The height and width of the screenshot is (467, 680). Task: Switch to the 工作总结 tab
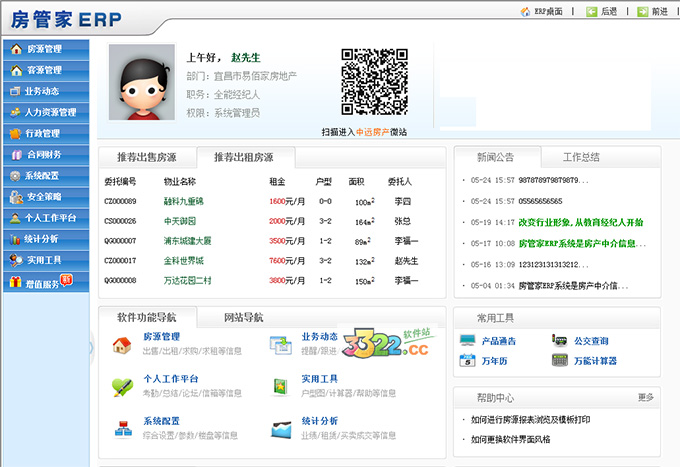coord(581,157)
